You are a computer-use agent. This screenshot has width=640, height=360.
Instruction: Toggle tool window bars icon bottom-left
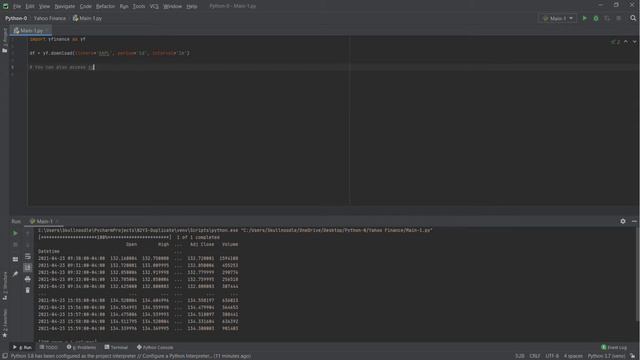(4, 356)
